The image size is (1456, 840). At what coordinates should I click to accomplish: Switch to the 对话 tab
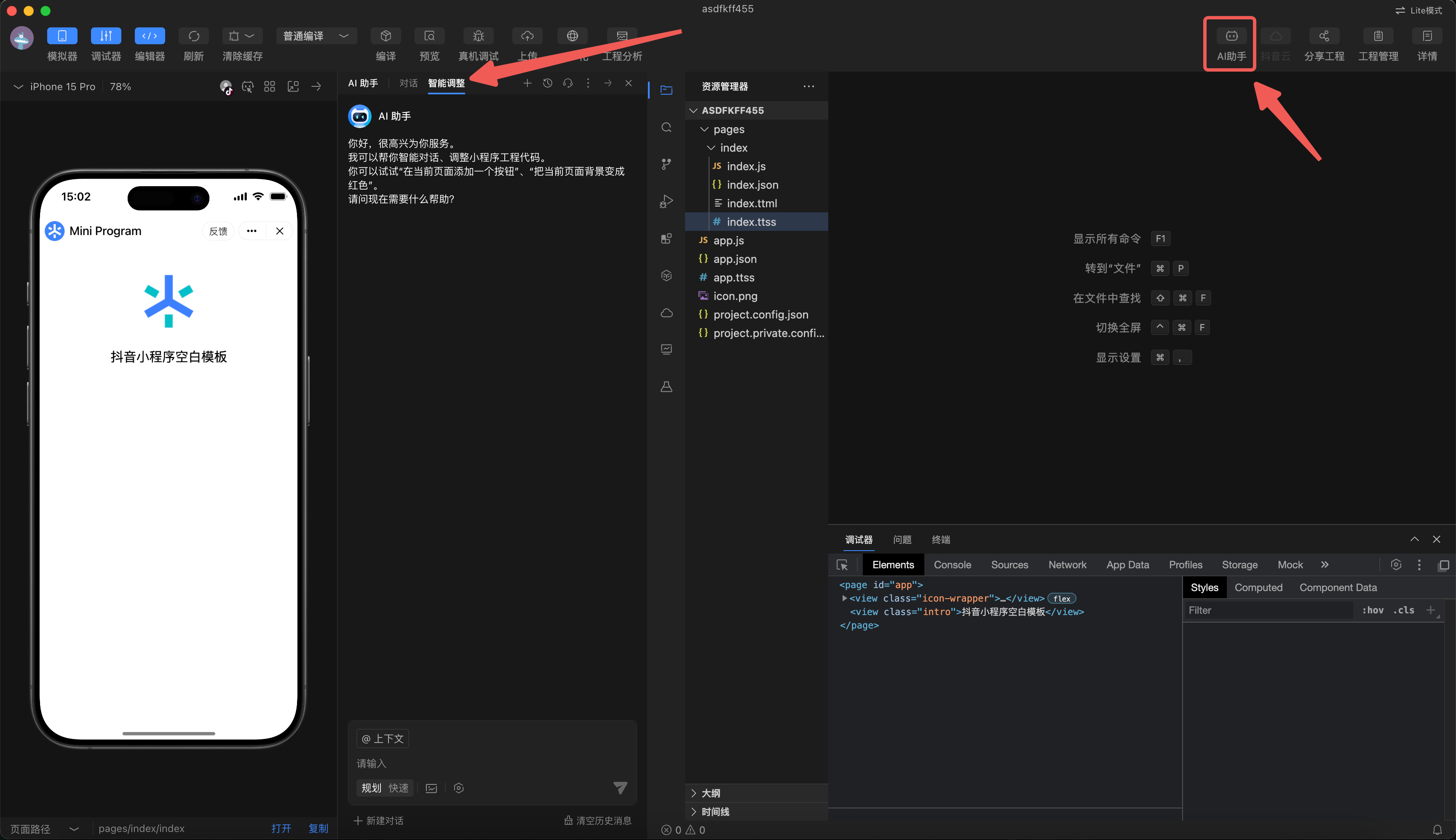pyautogui.click(x=408, y=84)
